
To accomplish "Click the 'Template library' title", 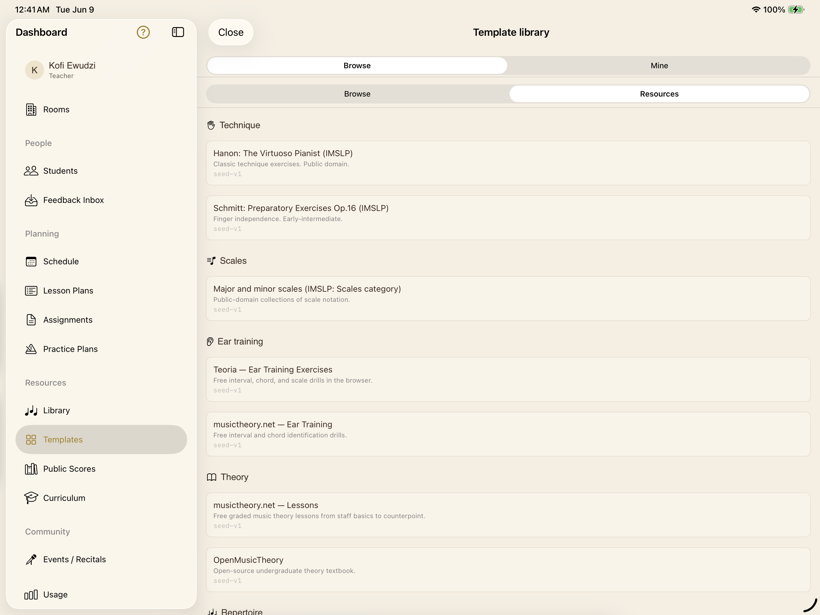I will [511, 32].
